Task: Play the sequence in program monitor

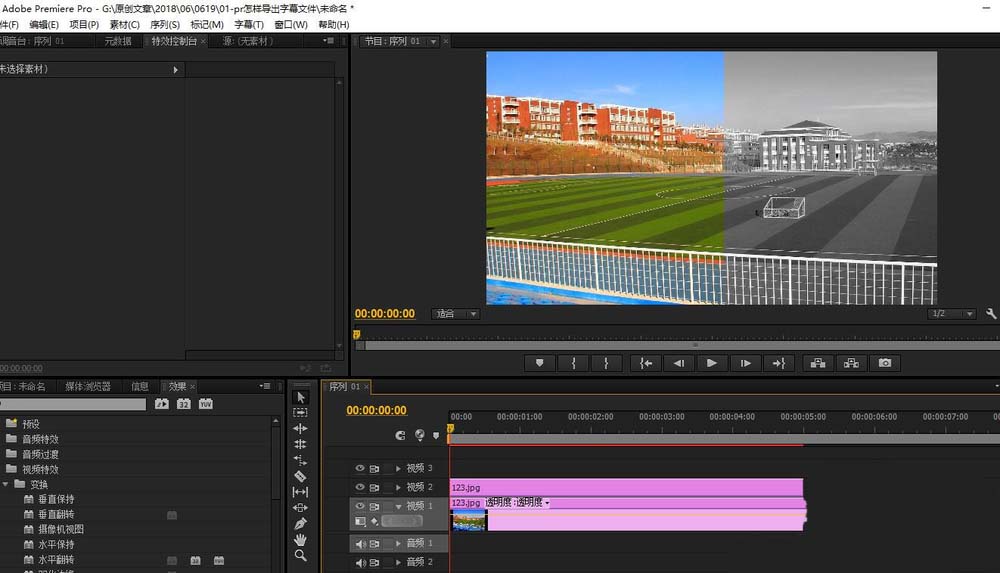Action: point(712,363)
